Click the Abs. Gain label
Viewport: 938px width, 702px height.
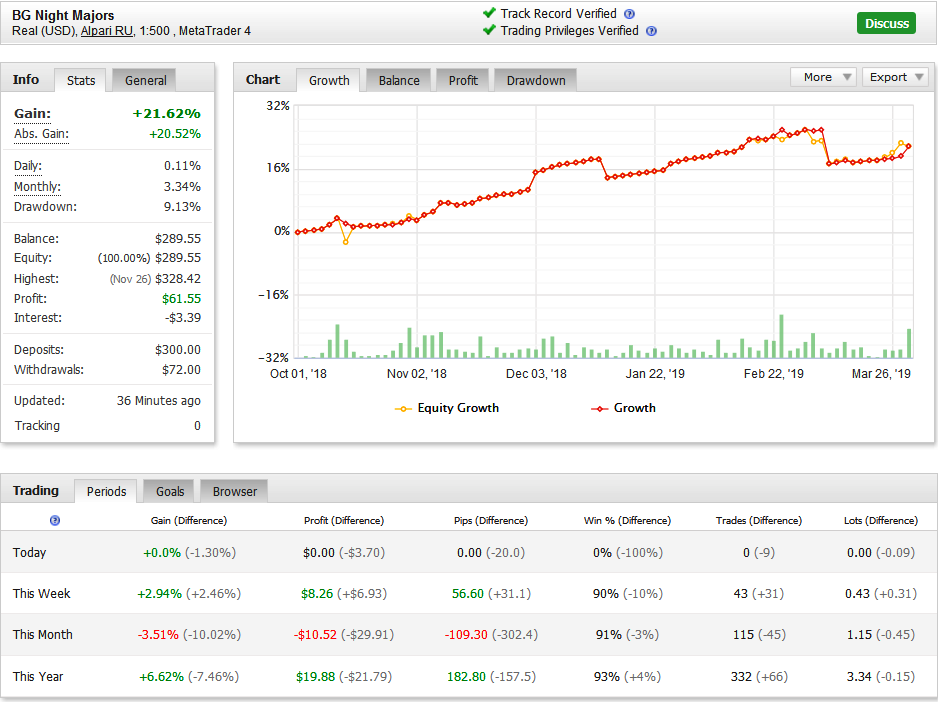(x=41, y=134)
